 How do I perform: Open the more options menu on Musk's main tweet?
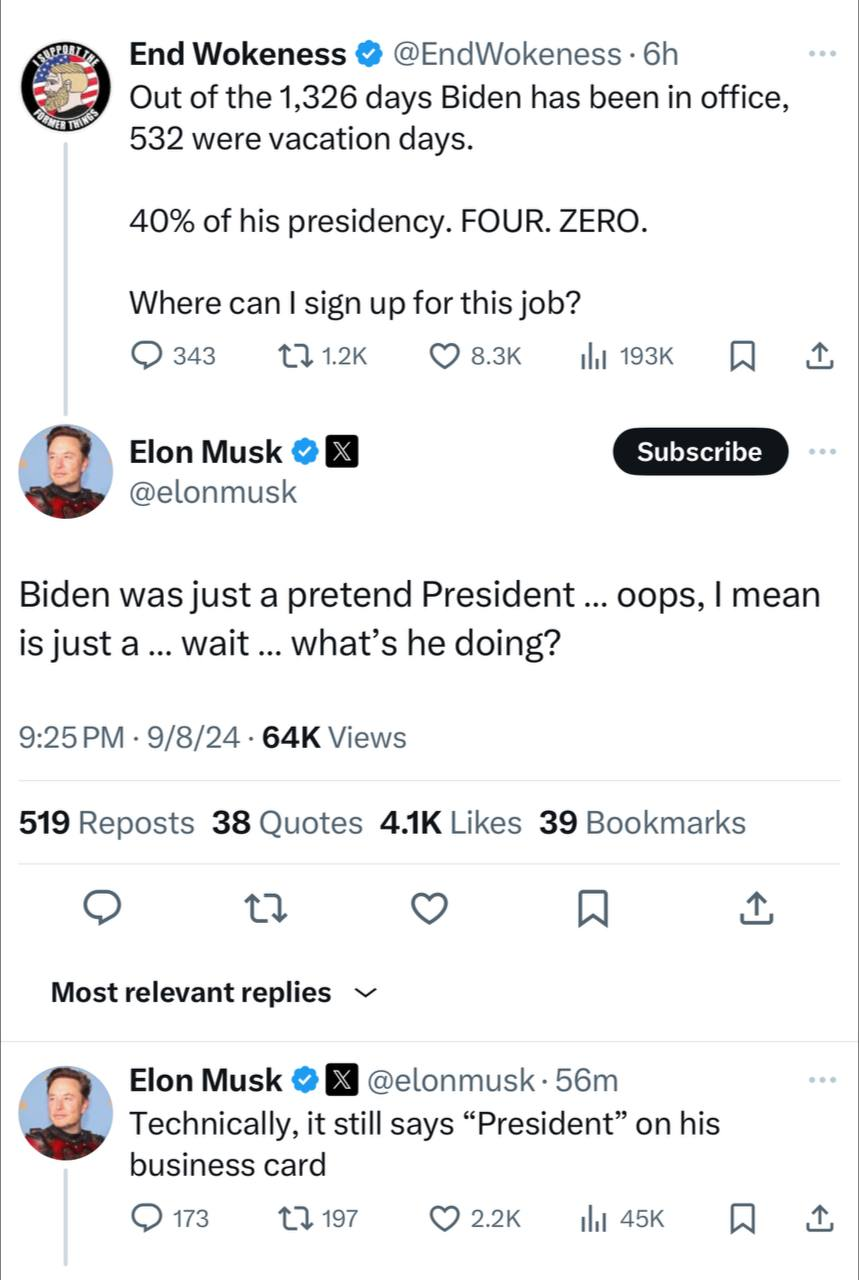click(x=822, y=451)
